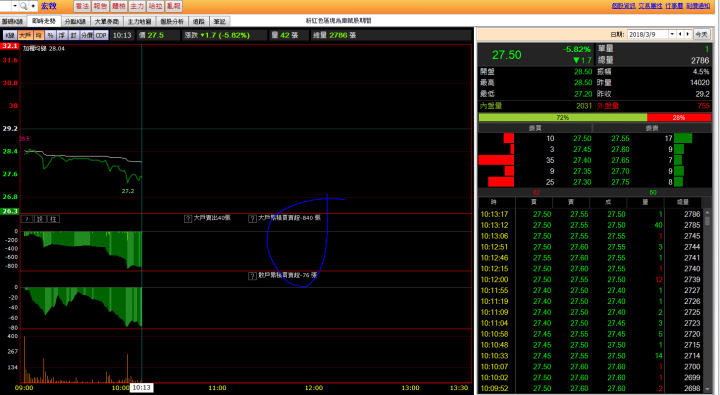Select the 即時走勢 tab
This screenshot has width=720, height=395.
tap(44, 21)
